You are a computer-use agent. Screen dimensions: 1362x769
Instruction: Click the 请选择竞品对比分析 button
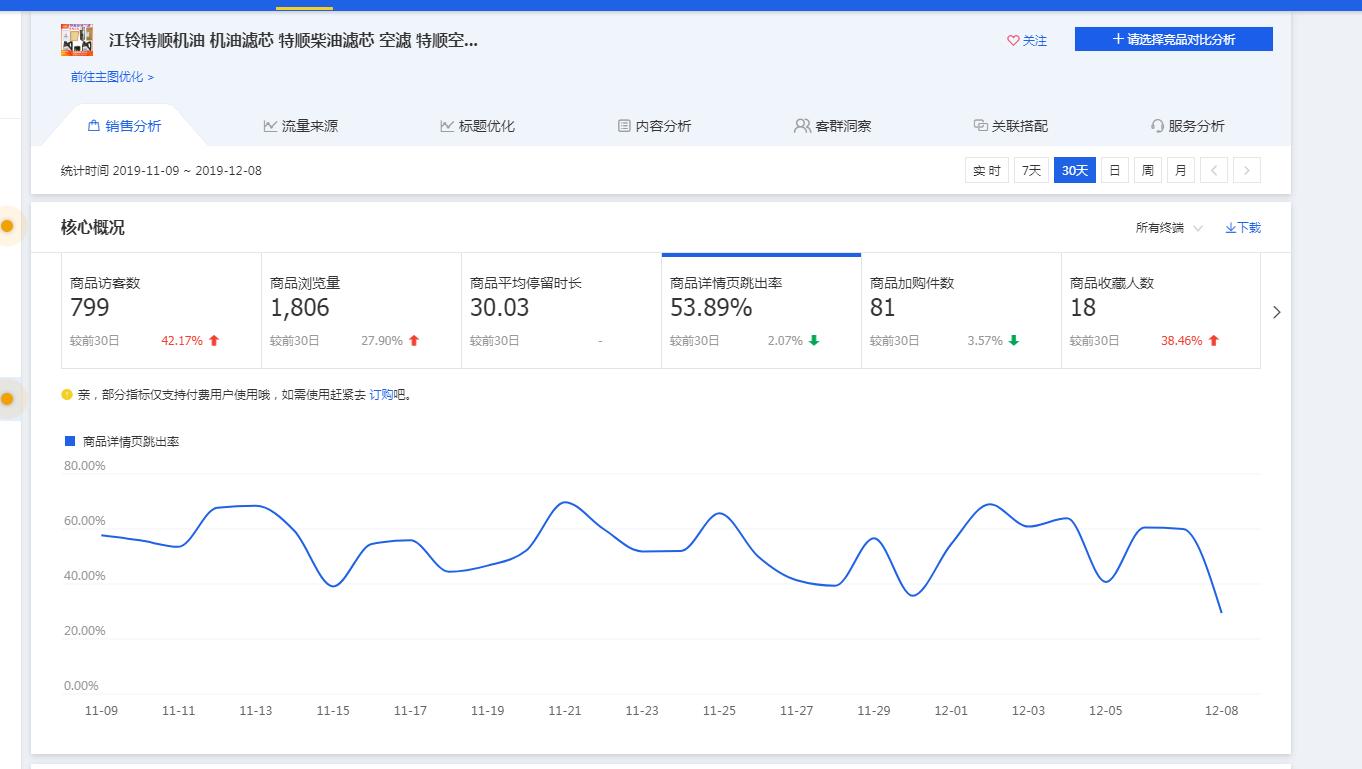tap(1173, 38)
